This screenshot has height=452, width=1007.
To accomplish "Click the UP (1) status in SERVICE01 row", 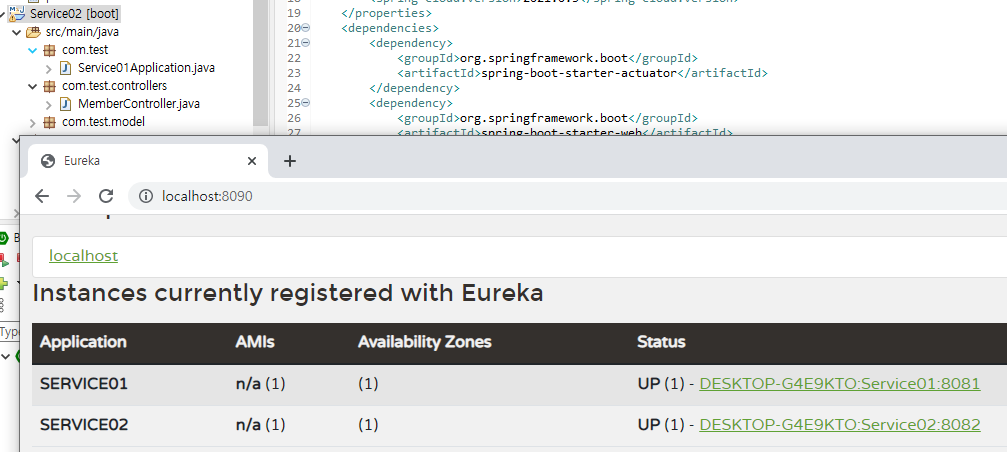I will pos(661,384).
